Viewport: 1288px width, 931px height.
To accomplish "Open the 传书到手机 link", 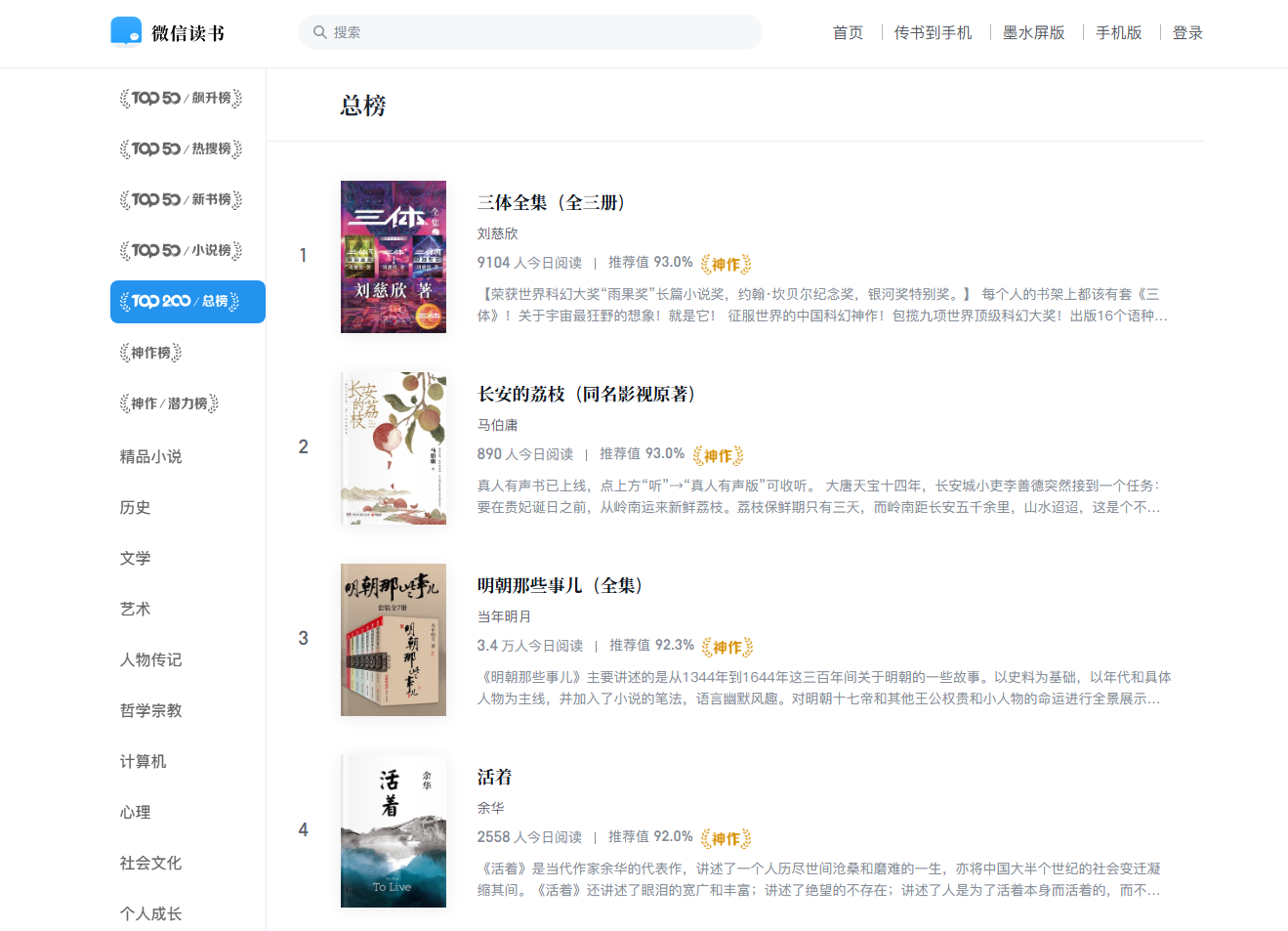I will 934,33.
